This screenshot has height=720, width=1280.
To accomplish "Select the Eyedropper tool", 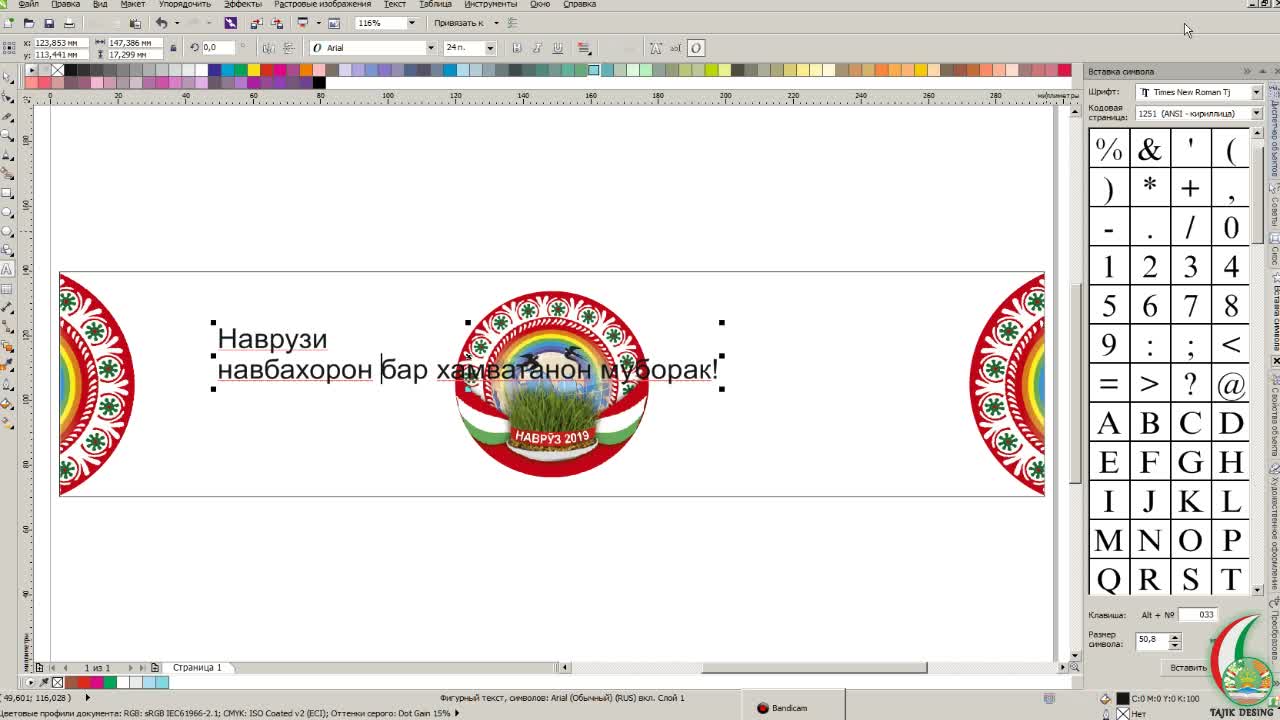I will tap(7, 365).
